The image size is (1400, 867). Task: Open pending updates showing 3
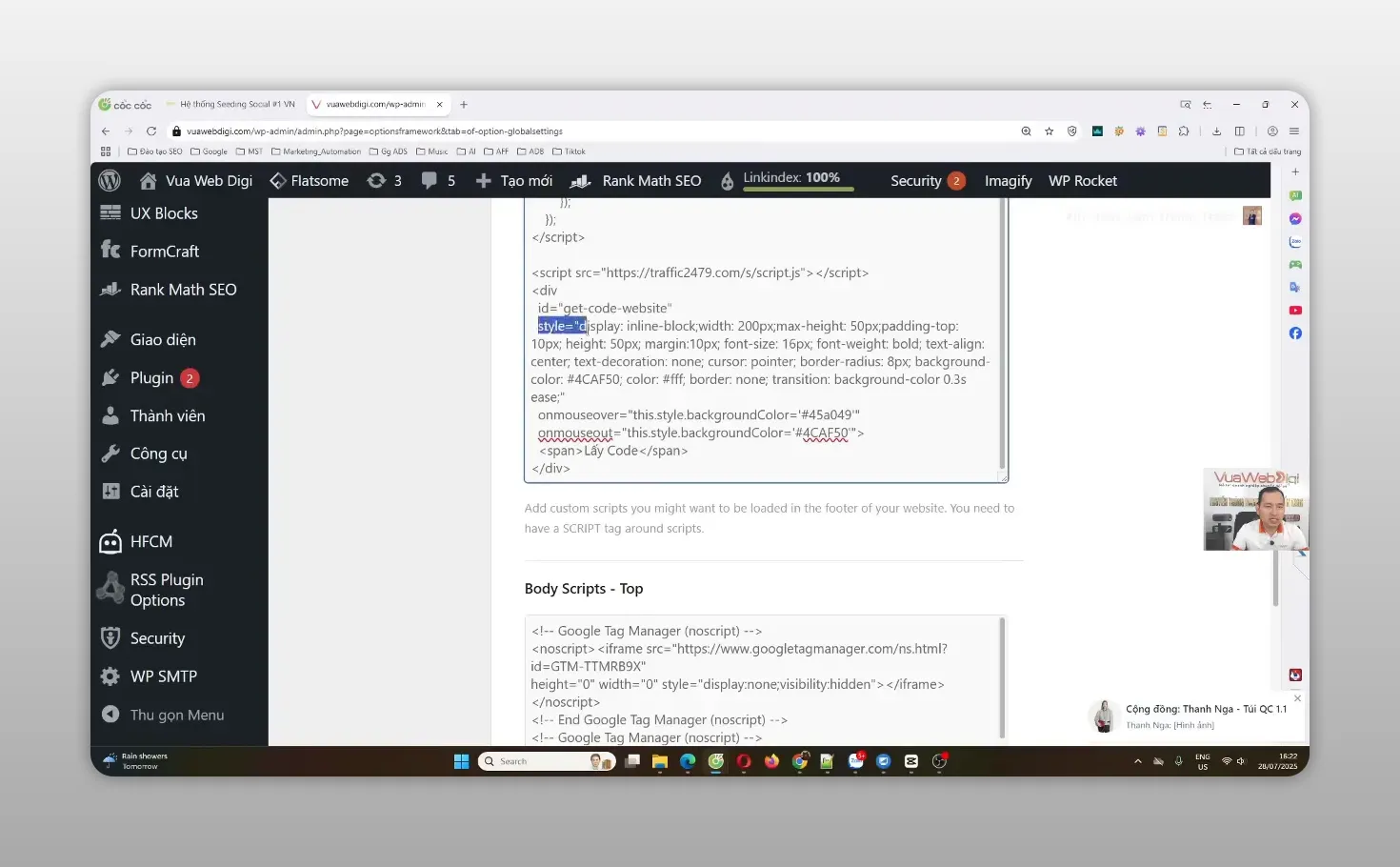[x=385, y=180]
